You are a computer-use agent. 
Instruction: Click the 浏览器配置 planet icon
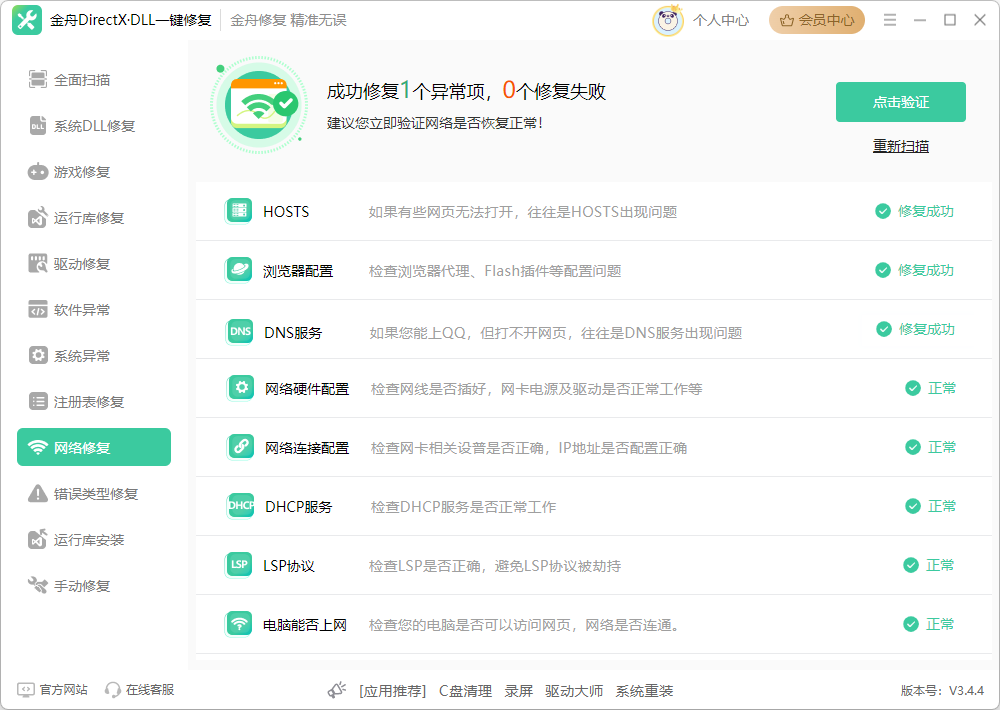[x=239, y=270]
